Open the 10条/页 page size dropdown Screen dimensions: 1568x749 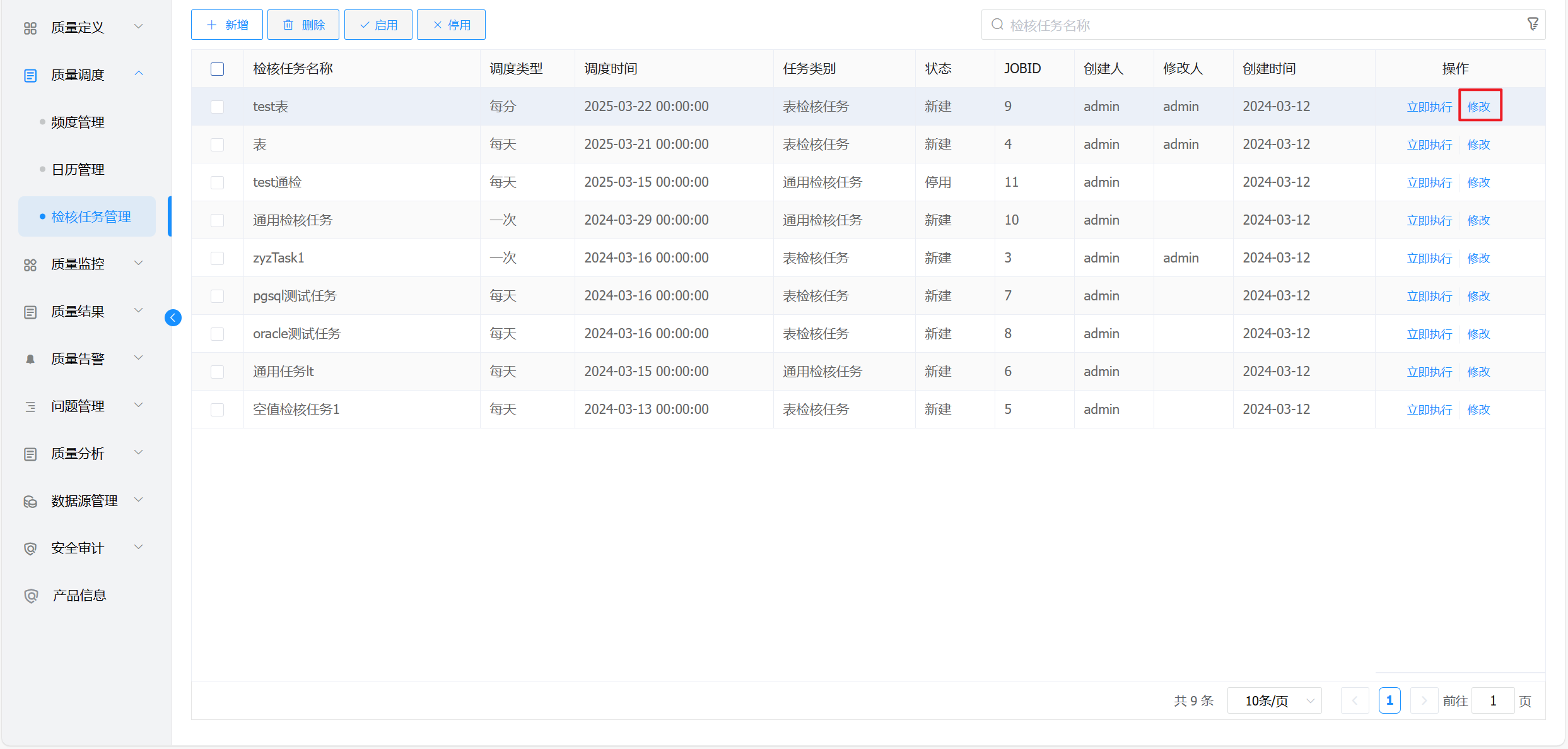pos(1274,700)
